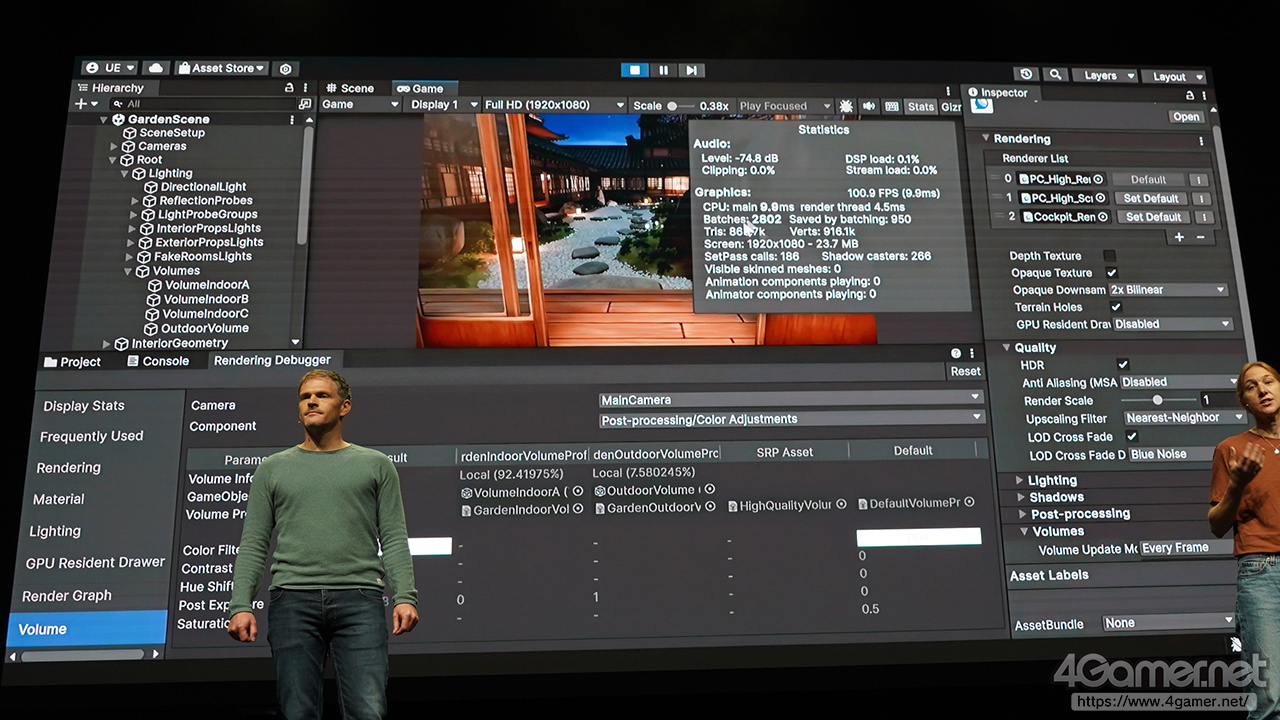1280x720 pixels.
Task: Remove a renderer with the minus icon
Action: [x=1200, y=237]
